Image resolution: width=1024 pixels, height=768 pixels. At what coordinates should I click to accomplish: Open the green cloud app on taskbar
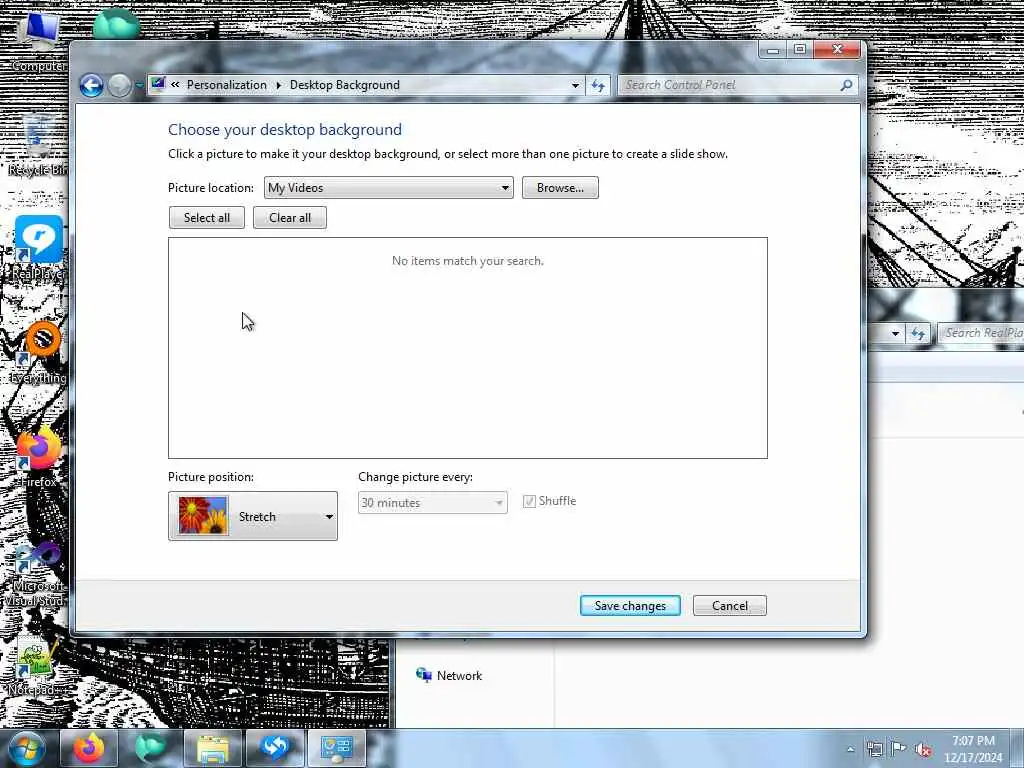click(150, 748)
